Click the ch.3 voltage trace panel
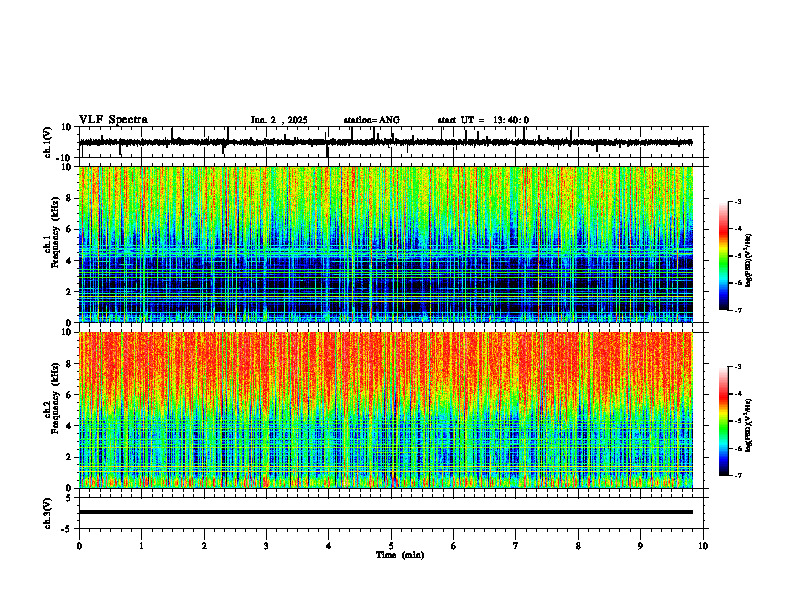 tap(393, 513)
